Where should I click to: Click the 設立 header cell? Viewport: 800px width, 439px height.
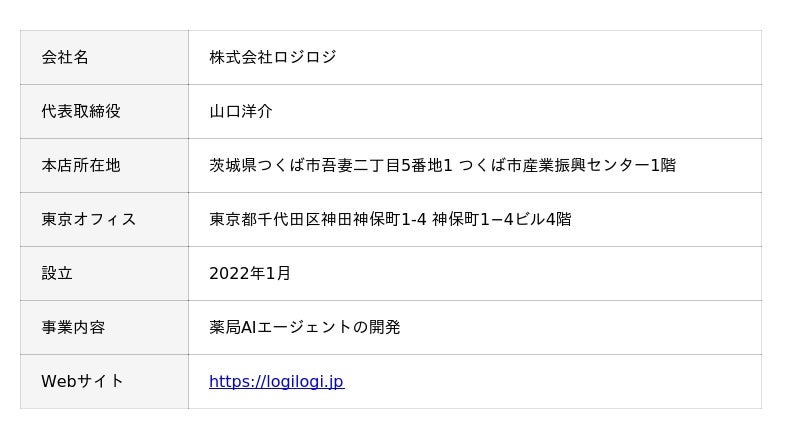tap(57, 273)
